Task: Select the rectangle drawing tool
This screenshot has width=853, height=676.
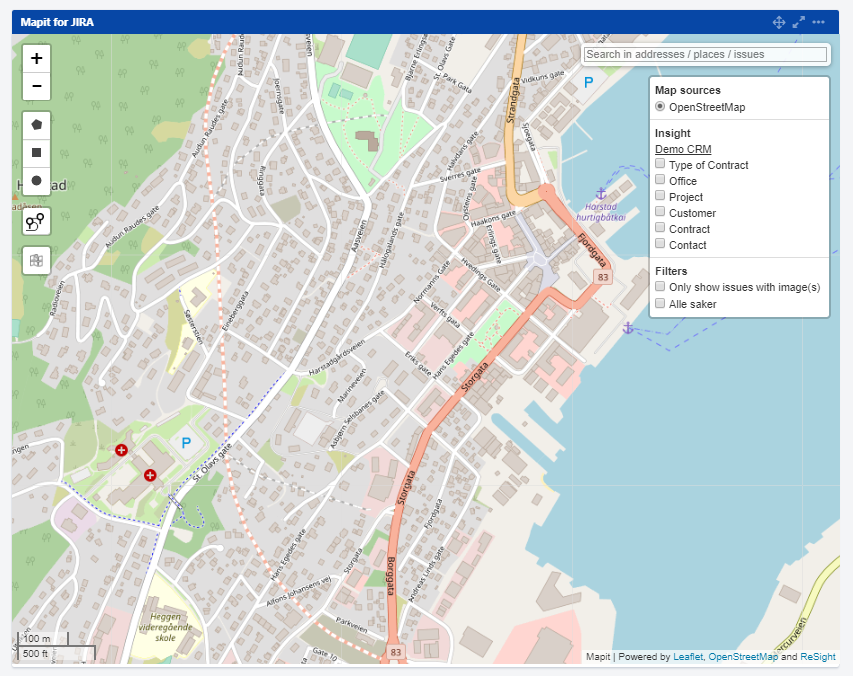Action: tap(37, 153)
